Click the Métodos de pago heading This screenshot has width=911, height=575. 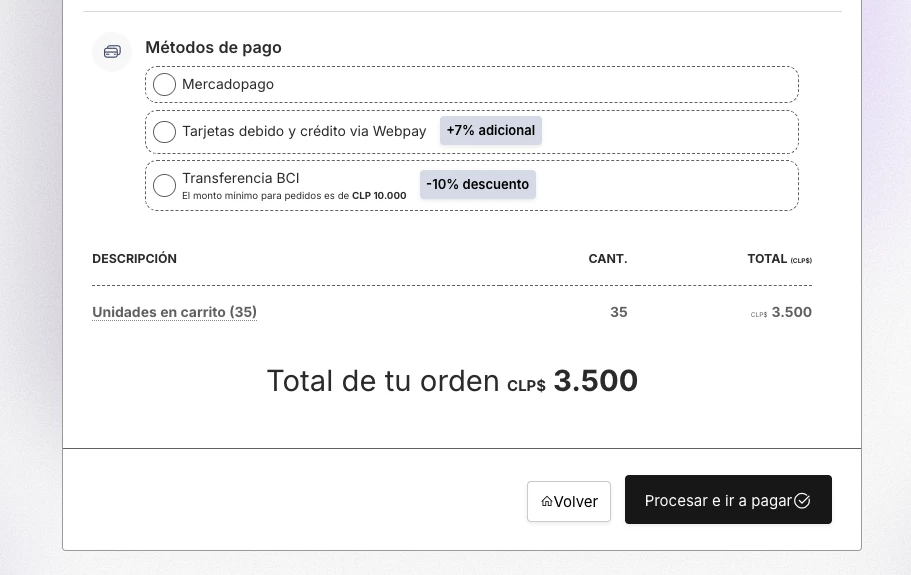213,47
